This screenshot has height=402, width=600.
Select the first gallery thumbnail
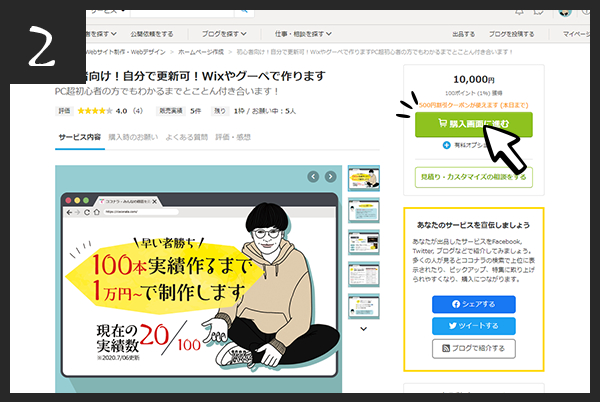(x=364, y=178)
